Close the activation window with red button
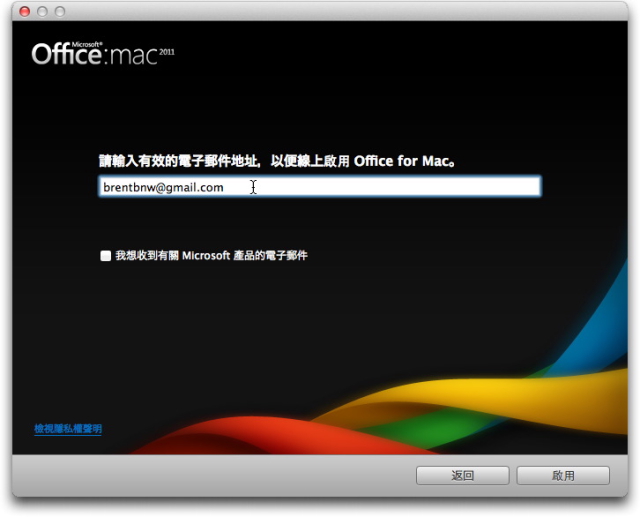The width and height of the screenshot is (640, 517). [x=24, y=11]
